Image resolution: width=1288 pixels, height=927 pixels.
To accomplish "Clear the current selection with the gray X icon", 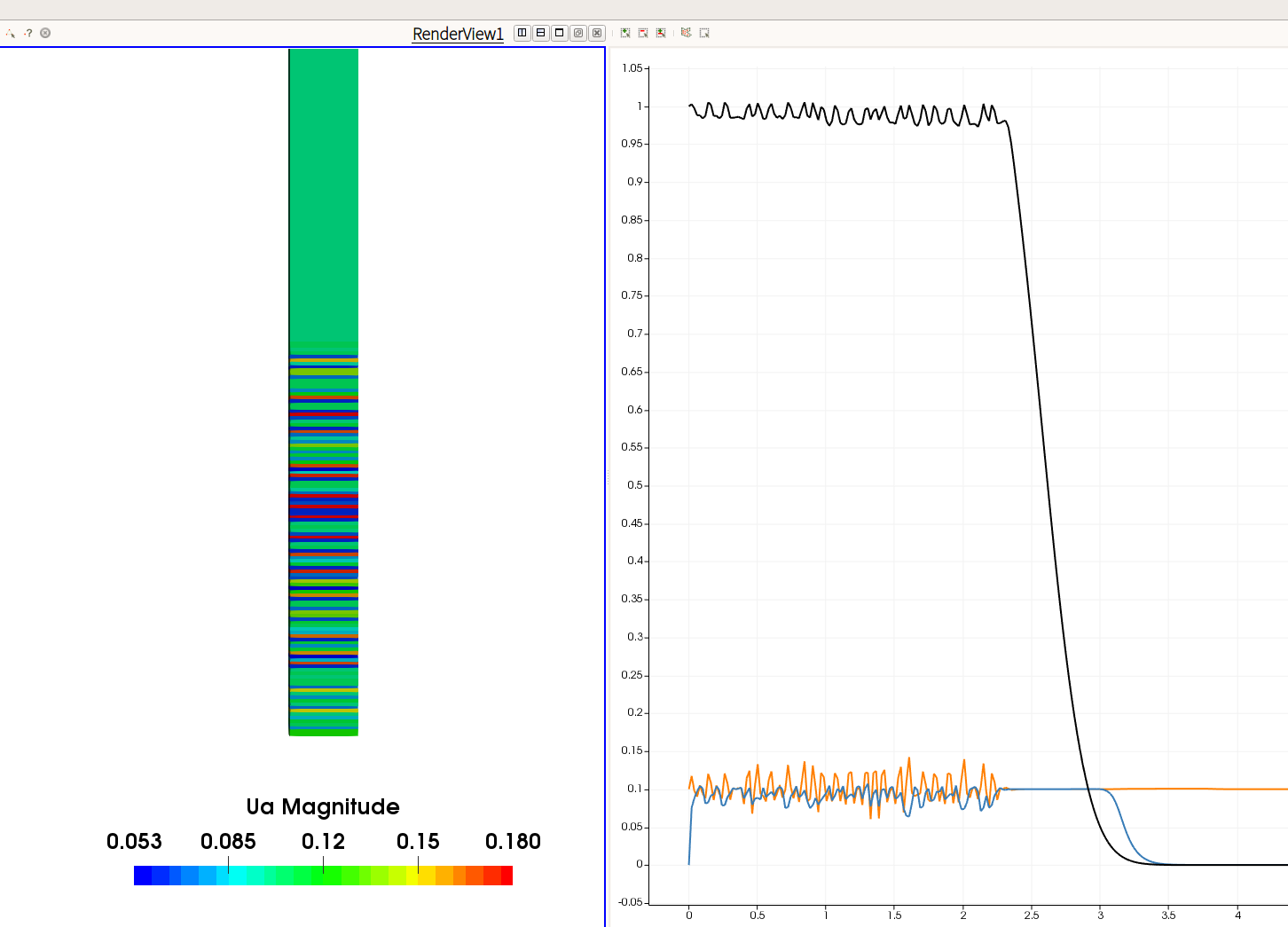I will click(45, 33).
